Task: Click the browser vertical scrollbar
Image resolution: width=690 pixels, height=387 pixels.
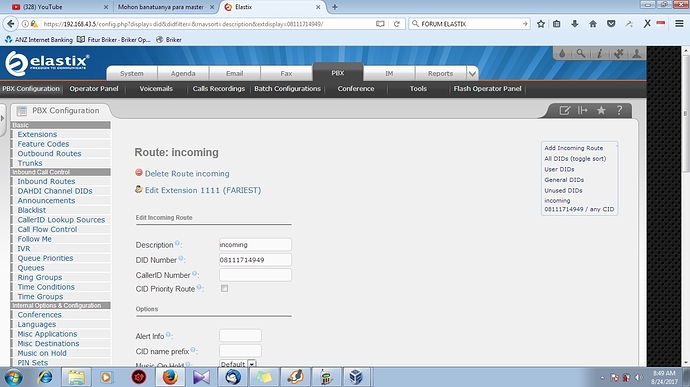Action: click(686, 207)
